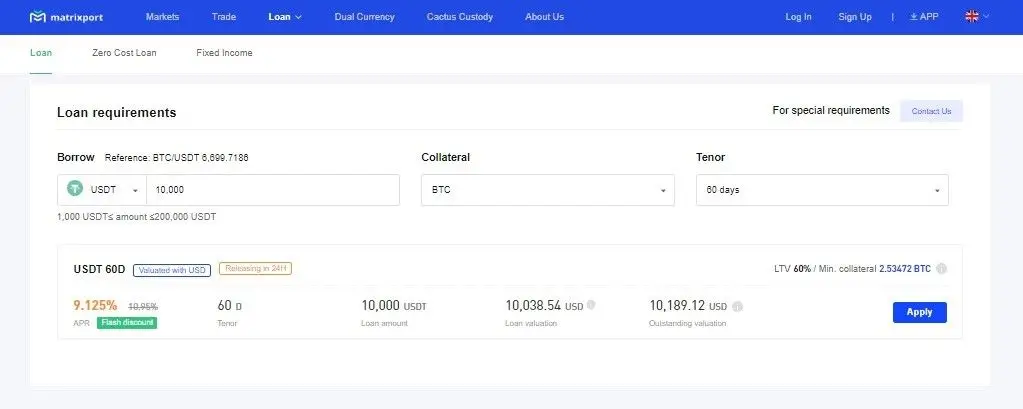Switch to the Fixed Income tab

[224, 53]
